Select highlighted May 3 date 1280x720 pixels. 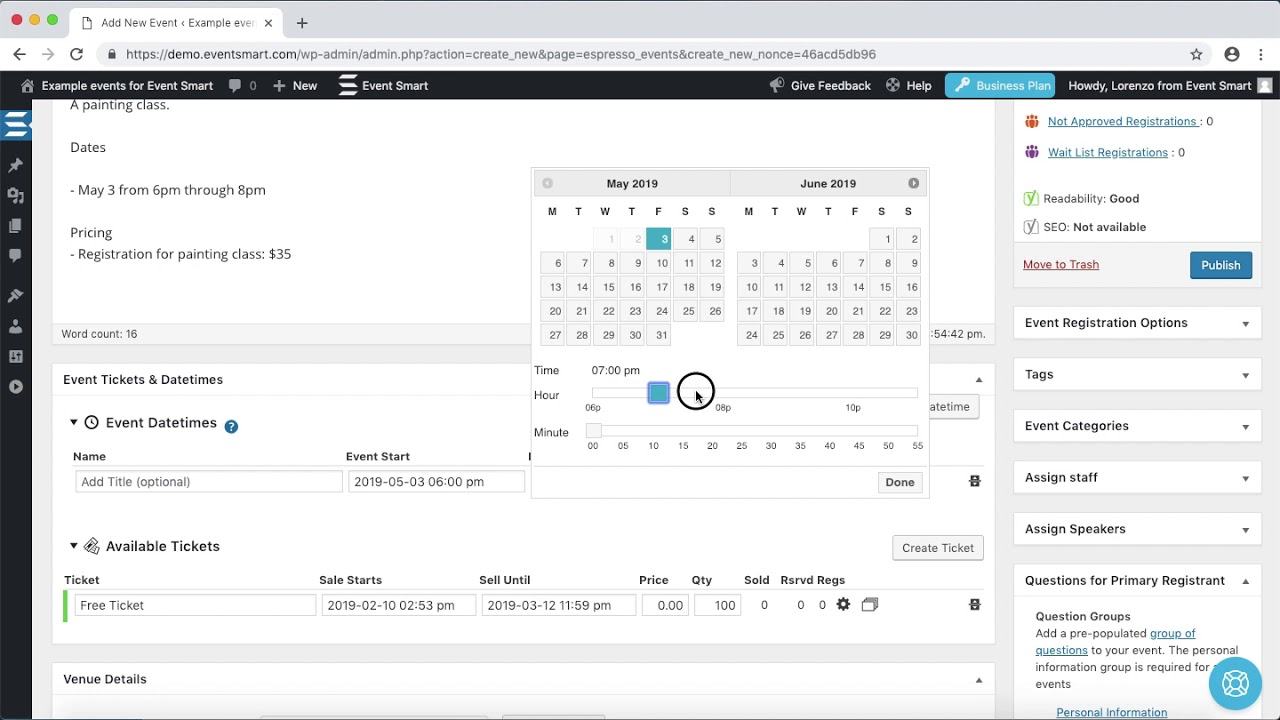coord(660,239)
